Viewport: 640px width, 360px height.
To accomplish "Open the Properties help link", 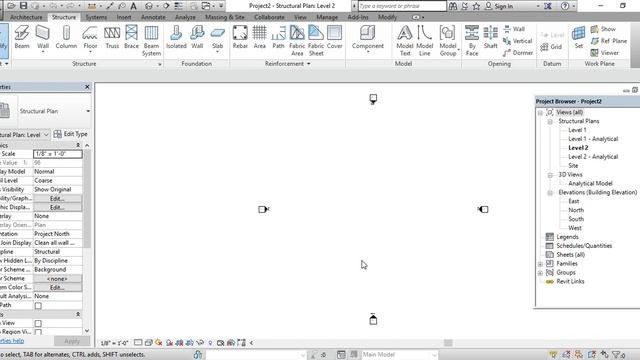I will (x=12, y=341).
